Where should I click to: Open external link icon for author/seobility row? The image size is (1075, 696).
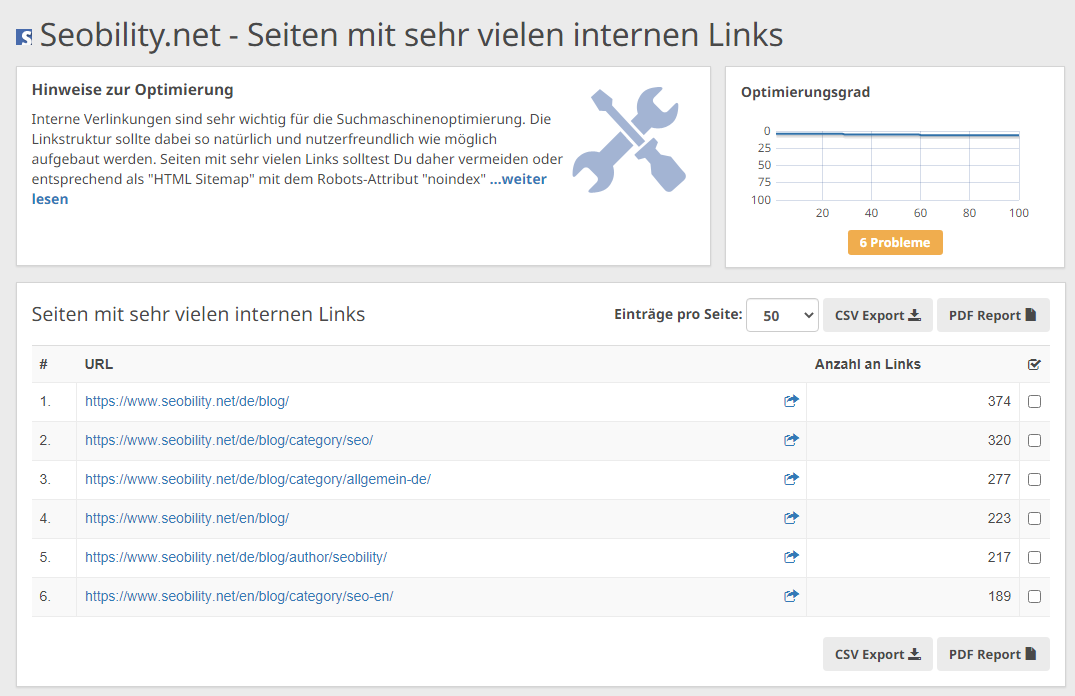791,557
